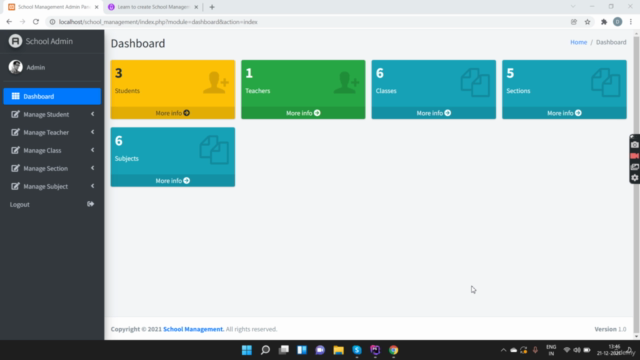Expand the Manage Class submenu chevron
Image resolution: width=640 pixels, height=360 pixels.
coord(93,150)
